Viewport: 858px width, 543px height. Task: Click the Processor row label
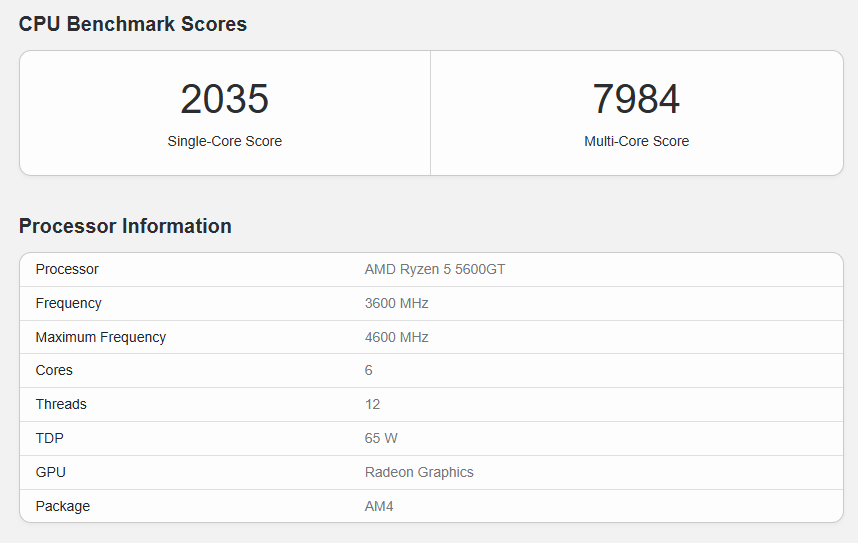67,269
